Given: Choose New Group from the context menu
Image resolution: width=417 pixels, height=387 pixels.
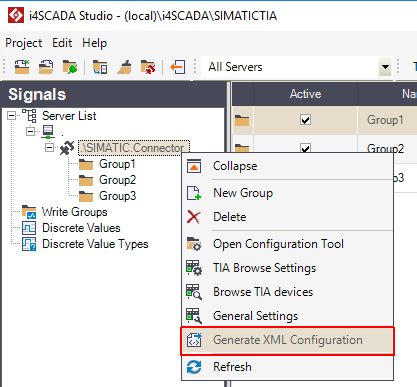Looking at the screenshot, I should [x=287, y=193].
